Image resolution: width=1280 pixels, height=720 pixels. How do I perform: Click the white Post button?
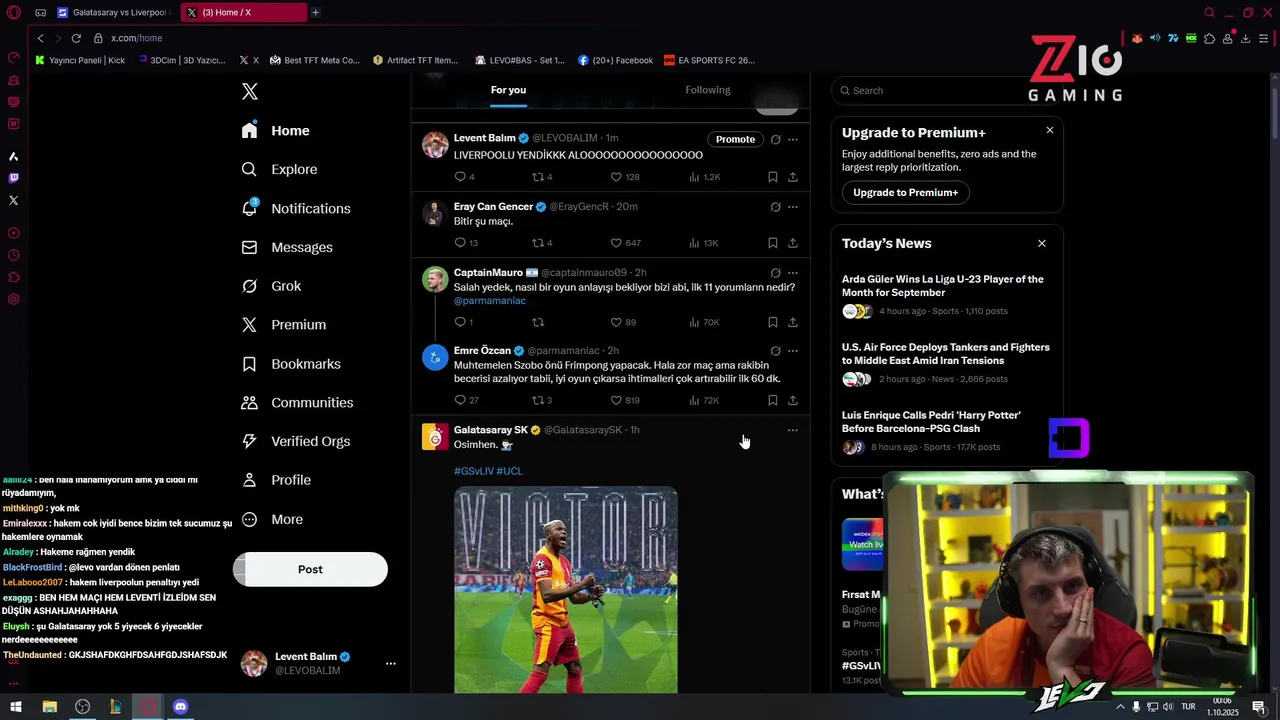[x=310, y=569]
